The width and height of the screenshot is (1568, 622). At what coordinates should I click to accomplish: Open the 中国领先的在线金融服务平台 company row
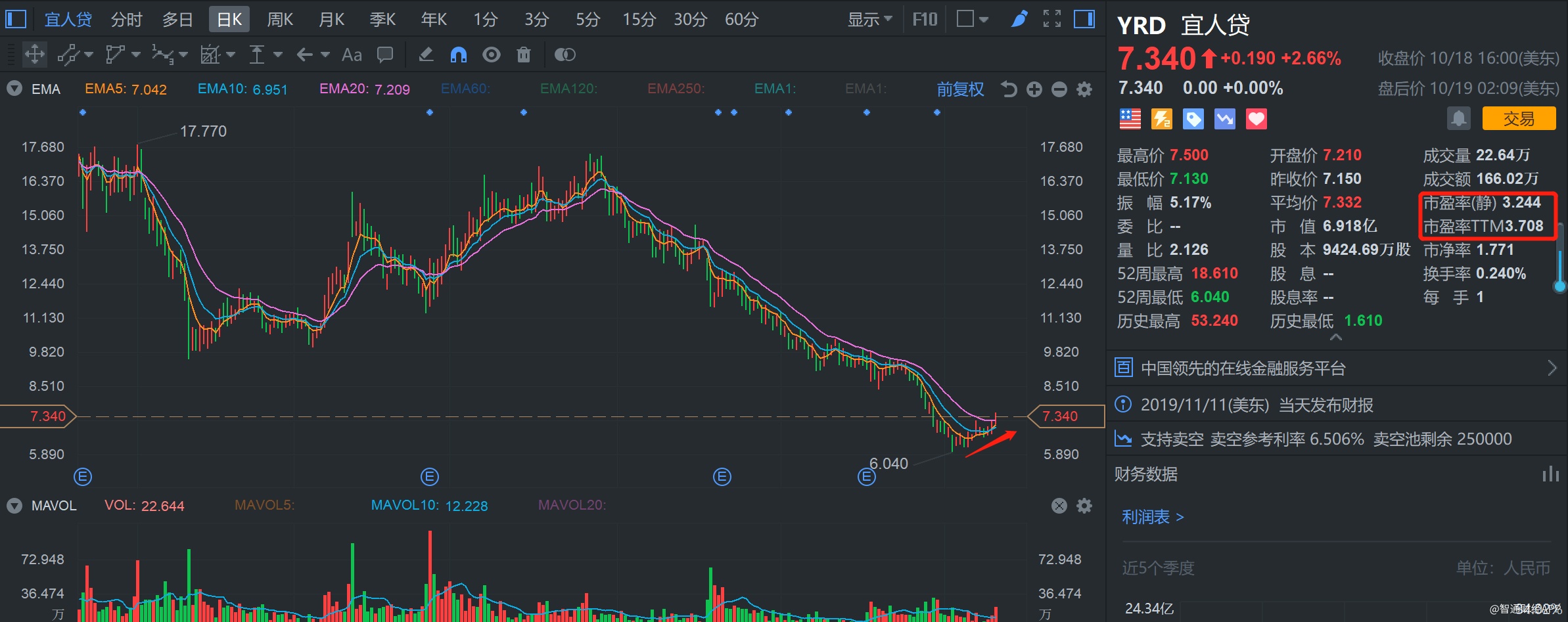coord(1337,368)
